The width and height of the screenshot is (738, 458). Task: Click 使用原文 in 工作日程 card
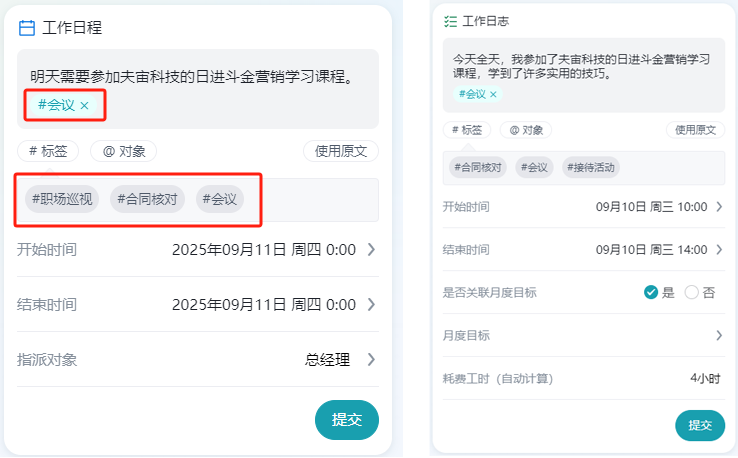[x=341, y=151]
